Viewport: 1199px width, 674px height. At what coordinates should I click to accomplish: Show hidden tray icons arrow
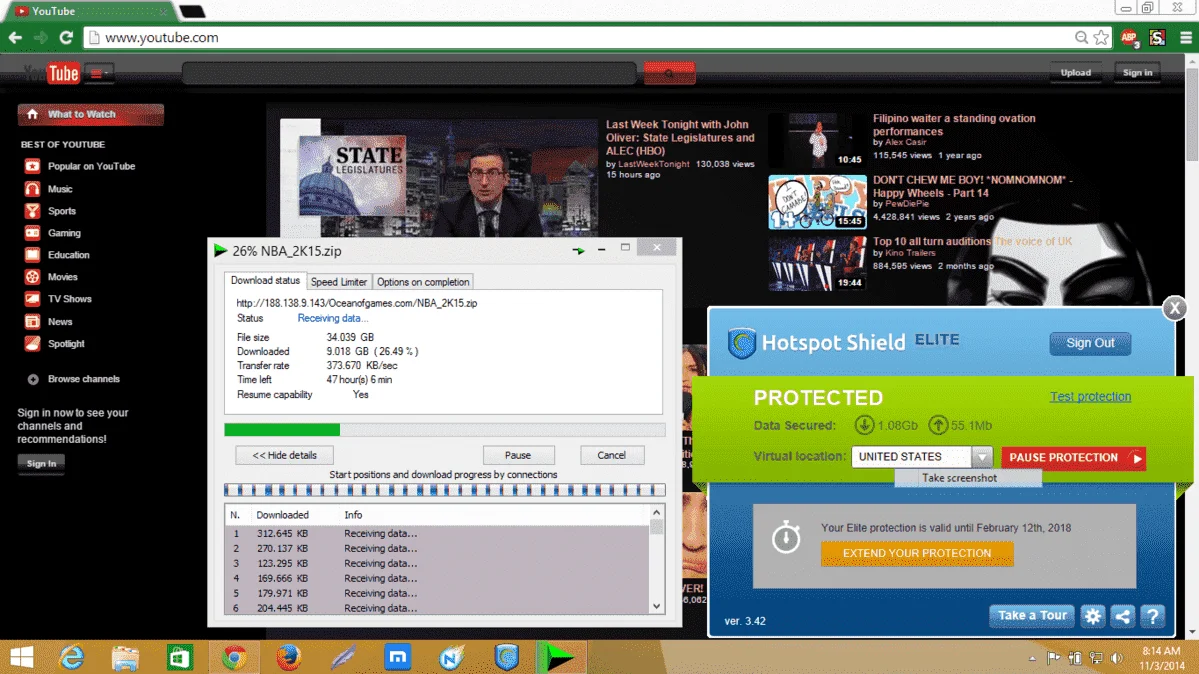(1032, 658)
